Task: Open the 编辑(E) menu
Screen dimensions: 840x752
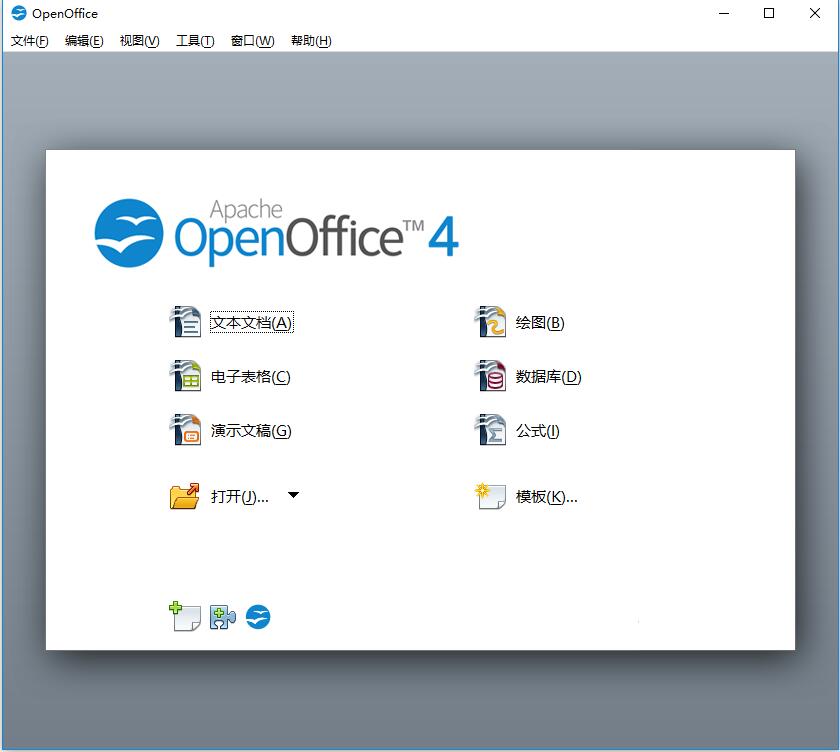Action: click(x=84, y=41)
